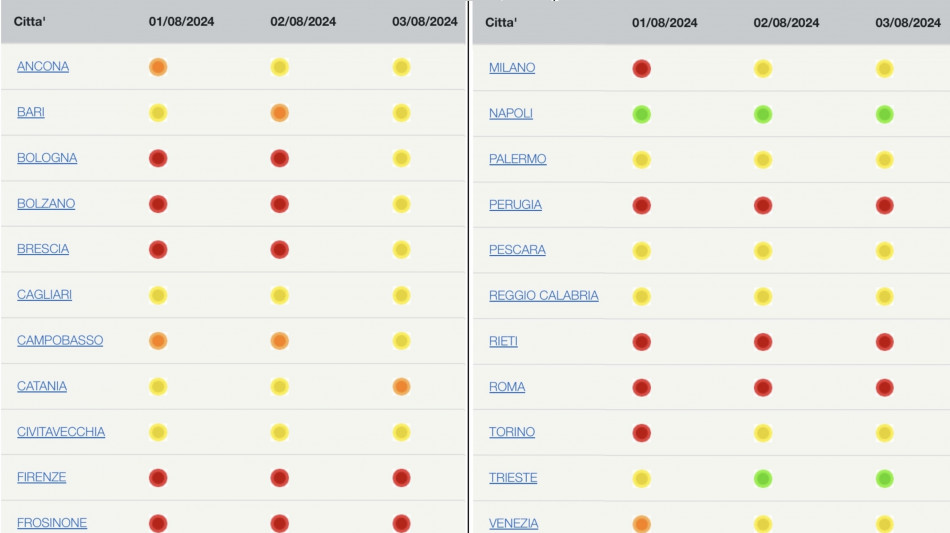This screenshot has width=950, height=533.
Task: Click the right table's 02/08/2024 column header
Action: (786, 22)
